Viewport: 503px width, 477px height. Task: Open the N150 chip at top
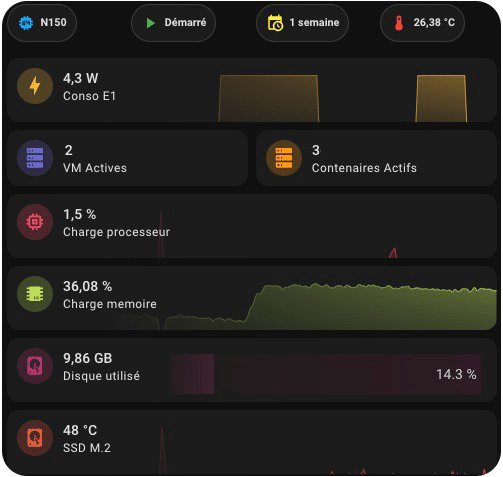(x=42, y=23)
